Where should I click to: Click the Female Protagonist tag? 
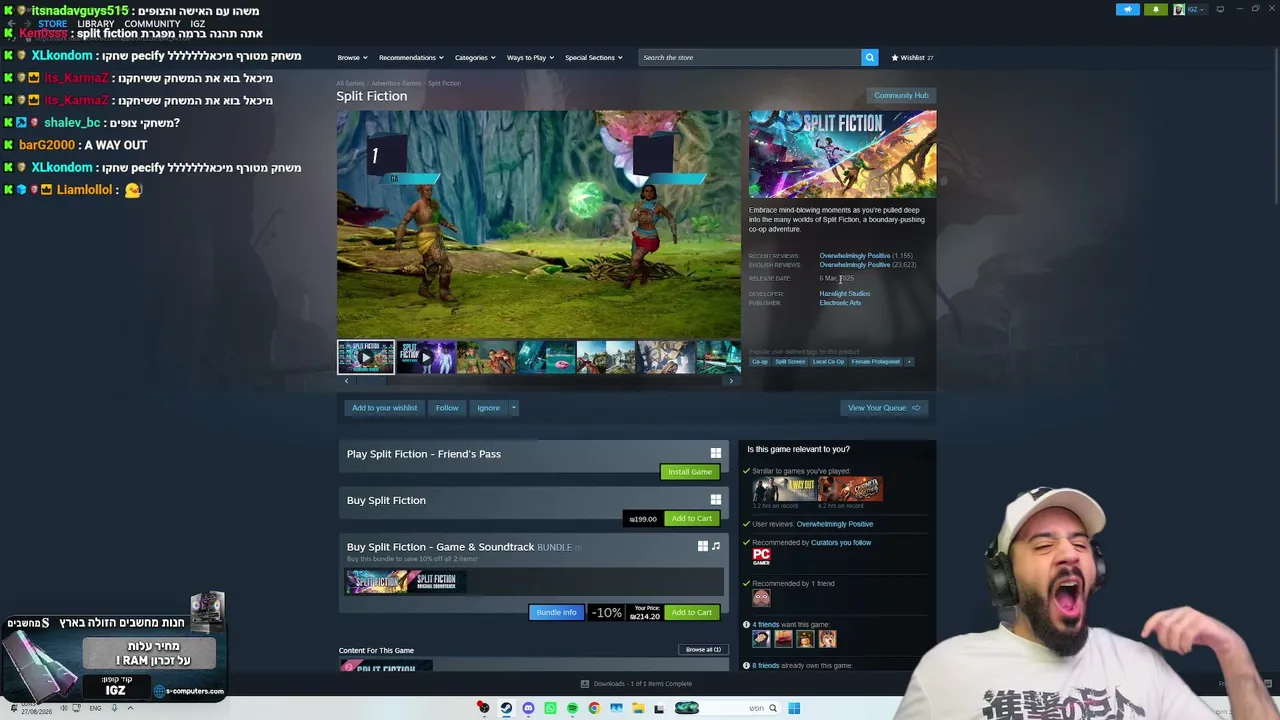[876, 361]
